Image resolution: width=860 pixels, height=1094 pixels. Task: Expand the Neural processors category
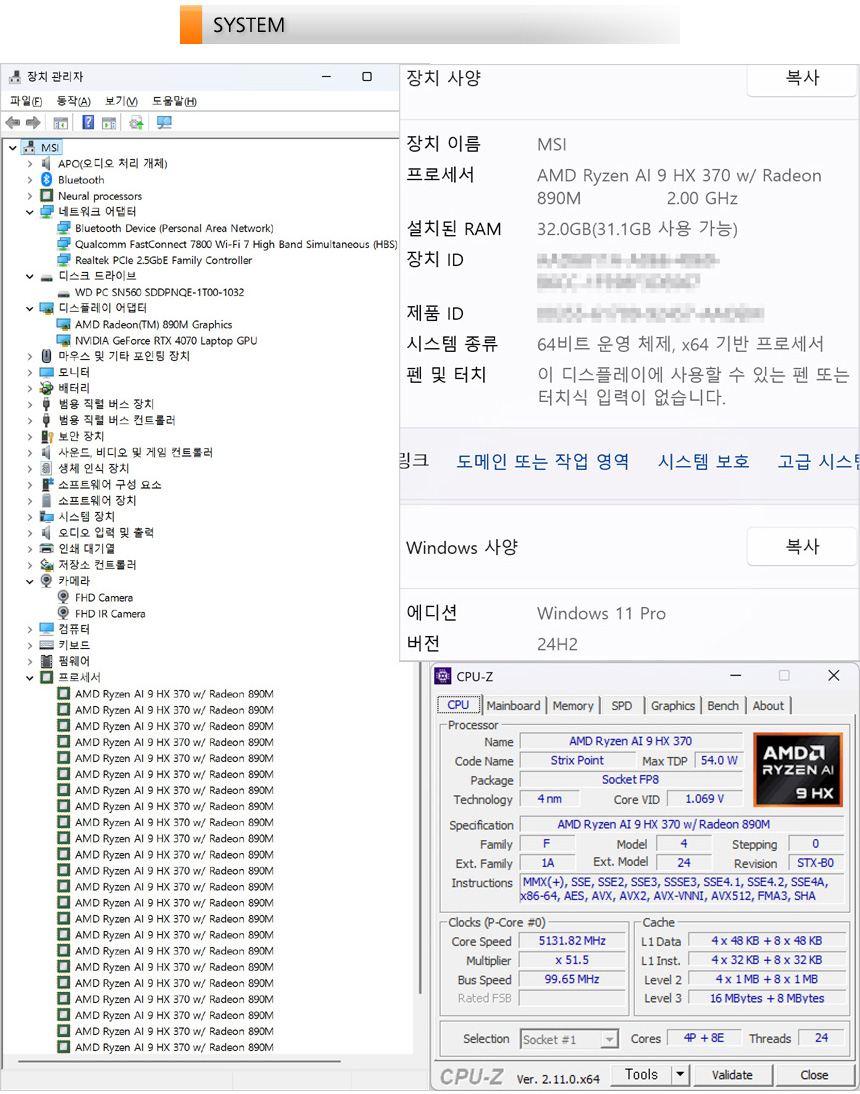coord(30,196)
